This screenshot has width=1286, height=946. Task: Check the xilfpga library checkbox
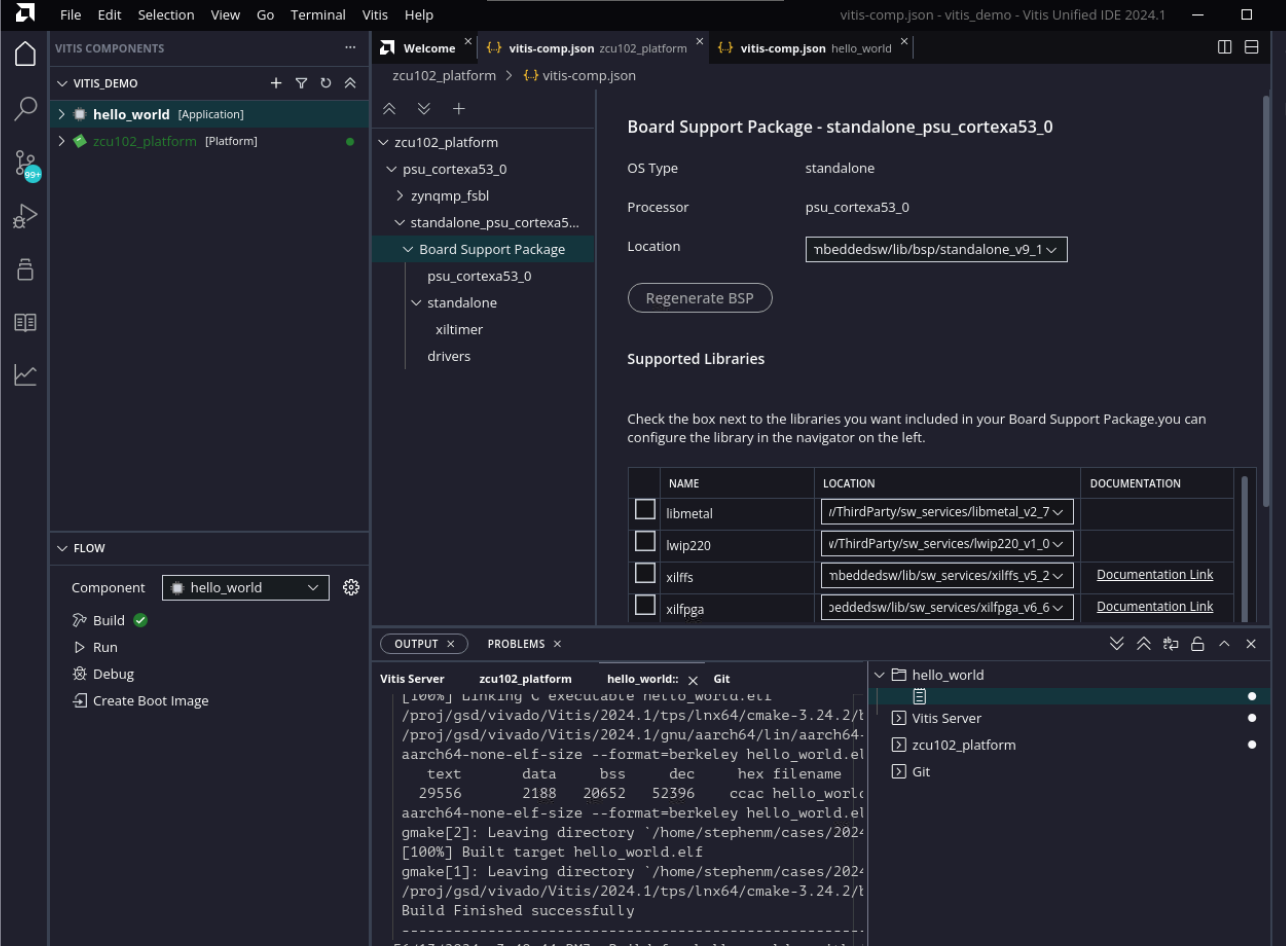point(645,605)
